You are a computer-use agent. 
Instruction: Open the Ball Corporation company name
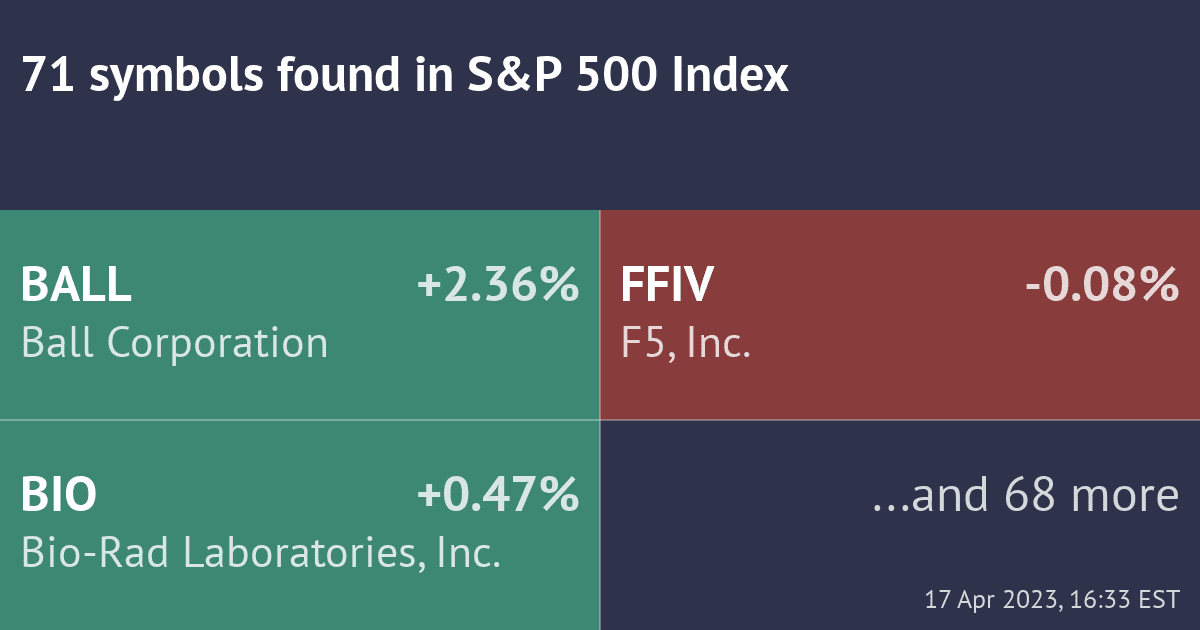click(174, 343)
